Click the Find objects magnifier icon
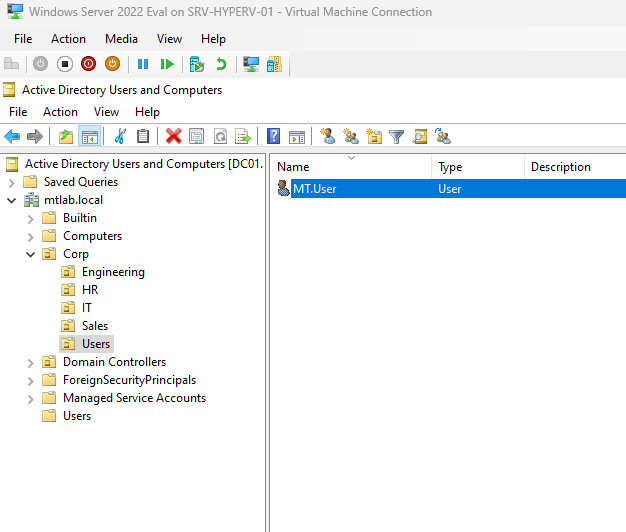 click(420, 136)
